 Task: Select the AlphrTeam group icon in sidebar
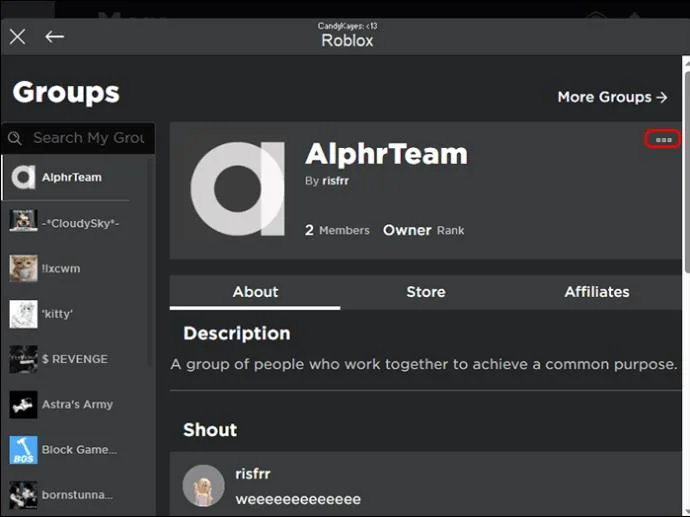coord(23,177)
